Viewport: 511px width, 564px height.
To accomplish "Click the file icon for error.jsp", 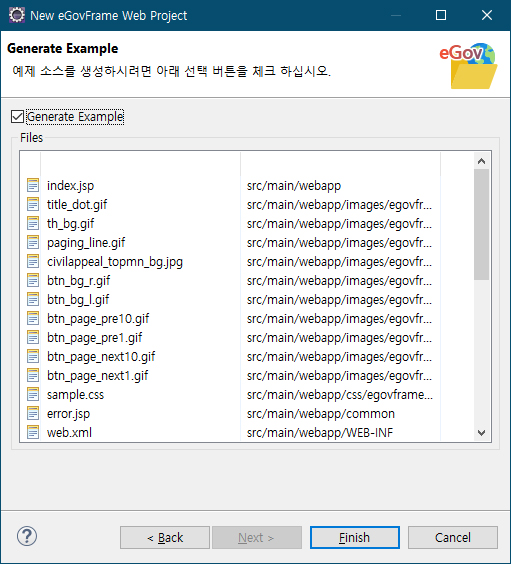I will pyautogui.click(x=33, y=414).
